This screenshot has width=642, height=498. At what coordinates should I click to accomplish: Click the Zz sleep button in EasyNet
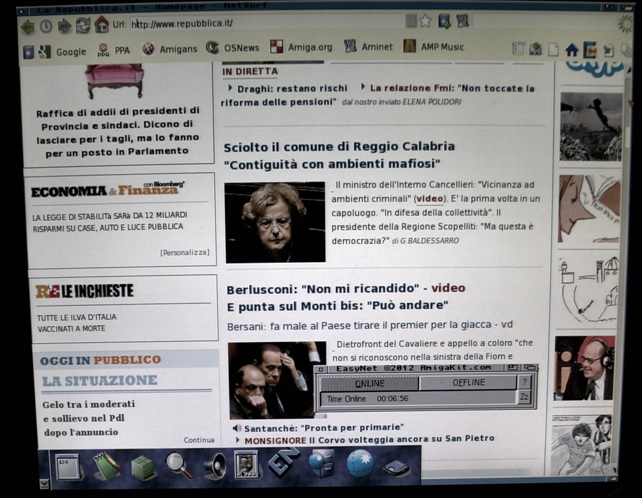pyautogui.click(x=524, y=397)
